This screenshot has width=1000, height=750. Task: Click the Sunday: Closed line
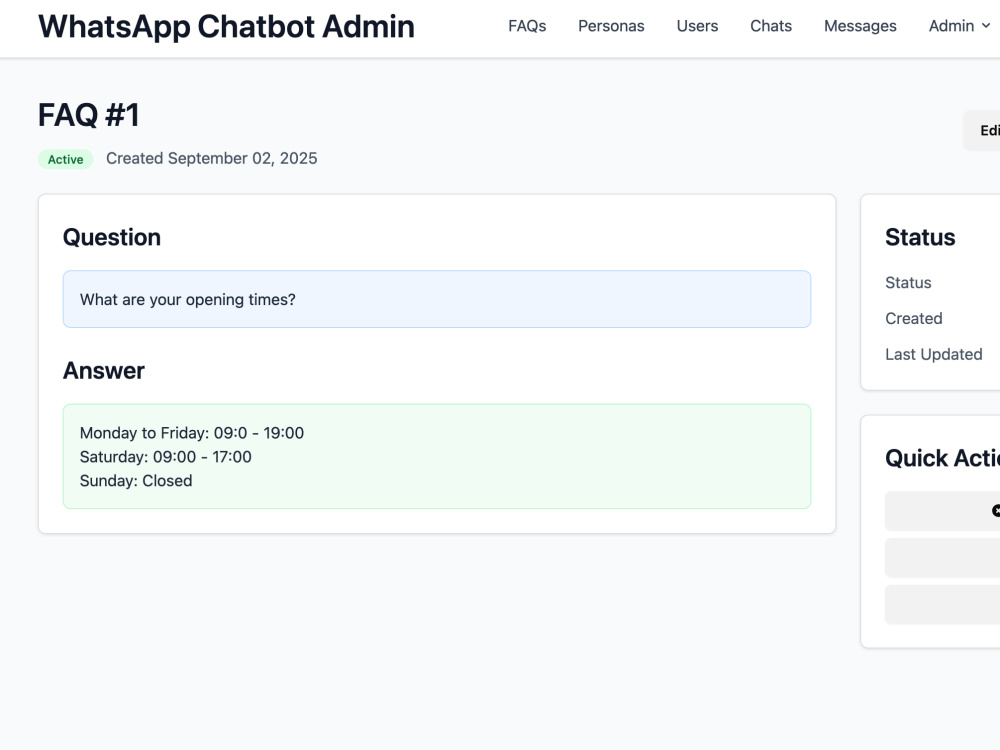(136, 481)
